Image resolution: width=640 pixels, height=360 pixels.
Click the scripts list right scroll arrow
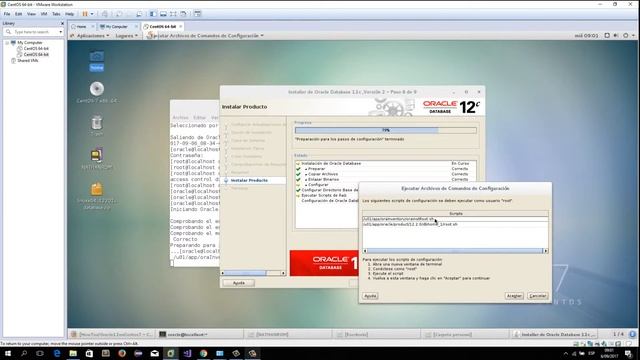pyautogui.click(x=545, y=251)
